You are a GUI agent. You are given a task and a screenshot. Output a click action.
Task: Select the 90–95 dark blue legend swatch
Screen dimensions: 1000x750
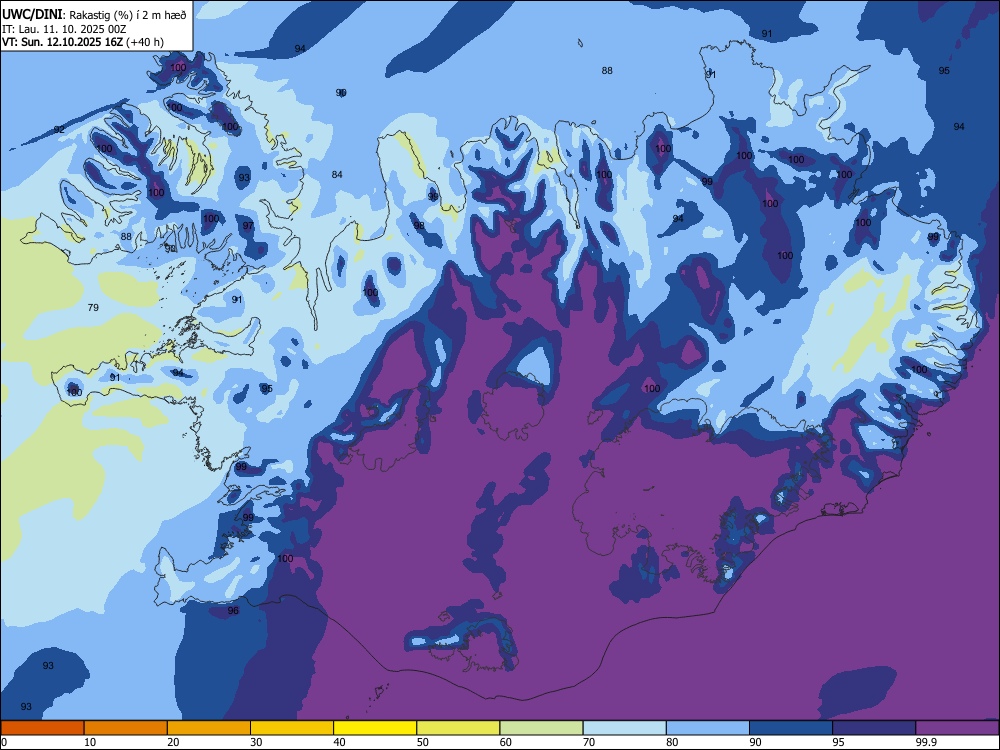[791, 728]
